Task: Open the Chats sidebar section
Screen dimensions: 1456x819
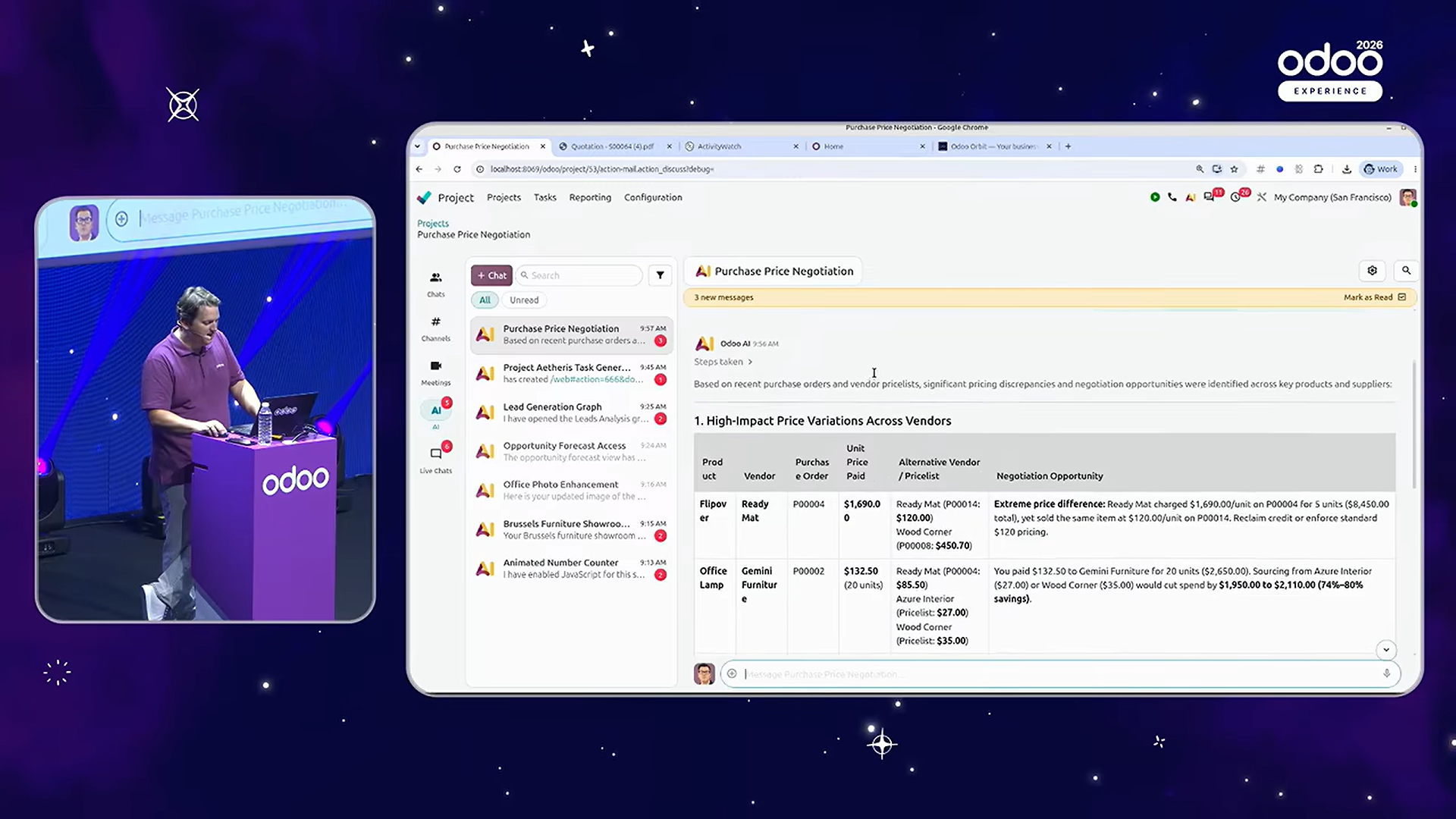Action: pos(435,284)
